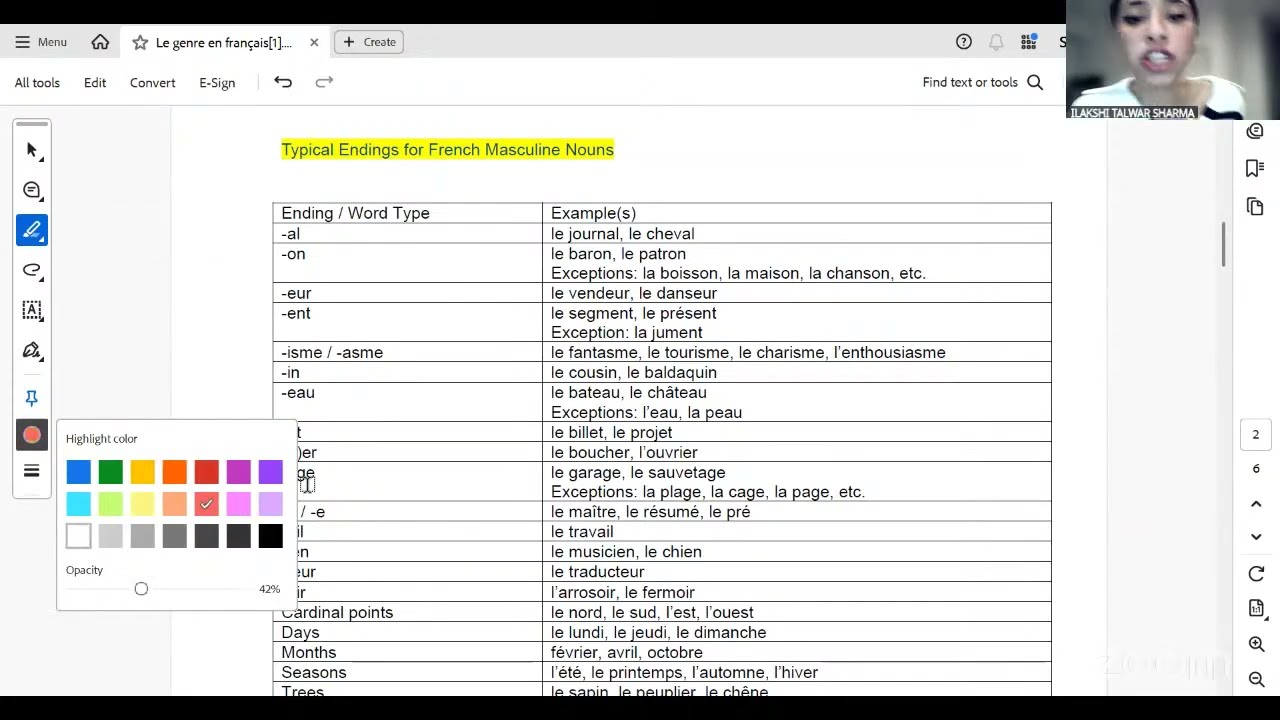Undo the last action
The image size is (1280, 720).
point(283,82)
